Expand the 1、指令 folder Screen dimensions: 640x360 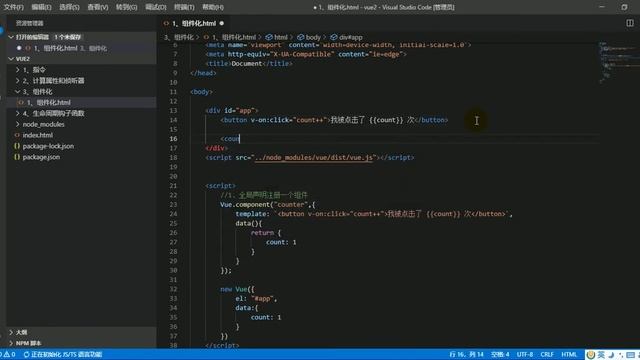tap(18, 70)
